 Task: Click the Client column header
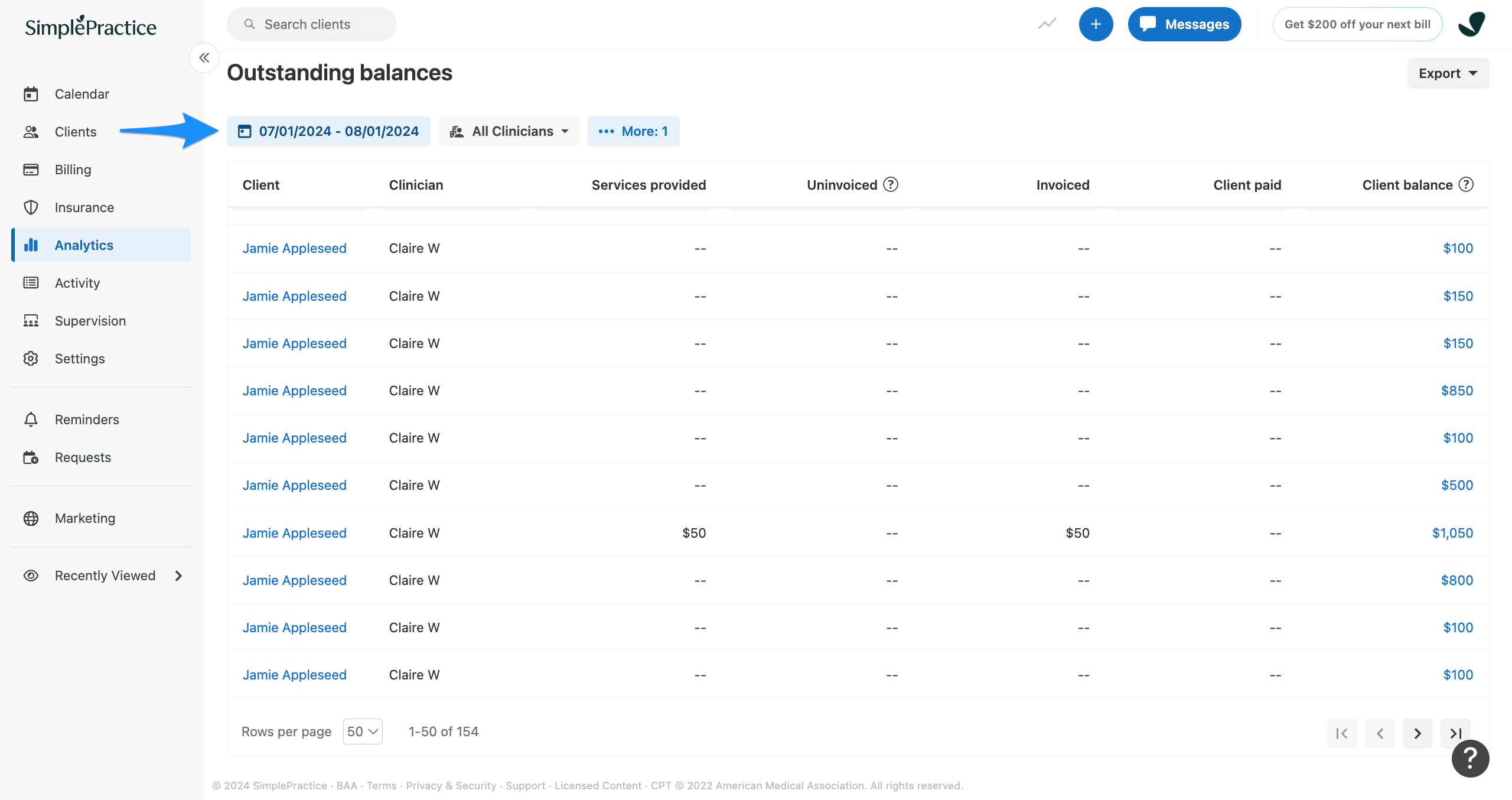(261, 185)
